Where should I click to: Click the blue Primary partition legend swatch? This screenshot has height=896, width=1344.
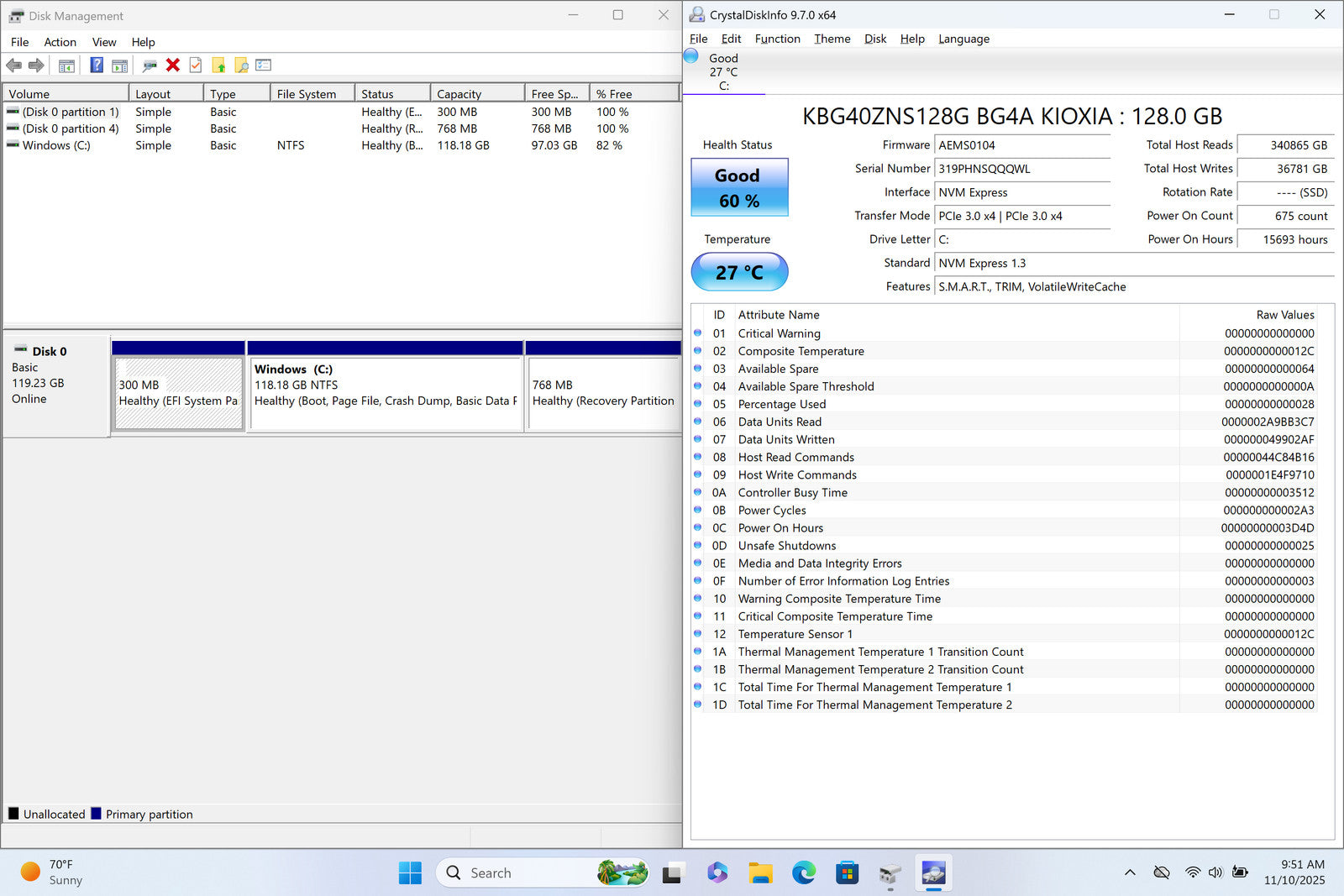[x=96, y=814]
